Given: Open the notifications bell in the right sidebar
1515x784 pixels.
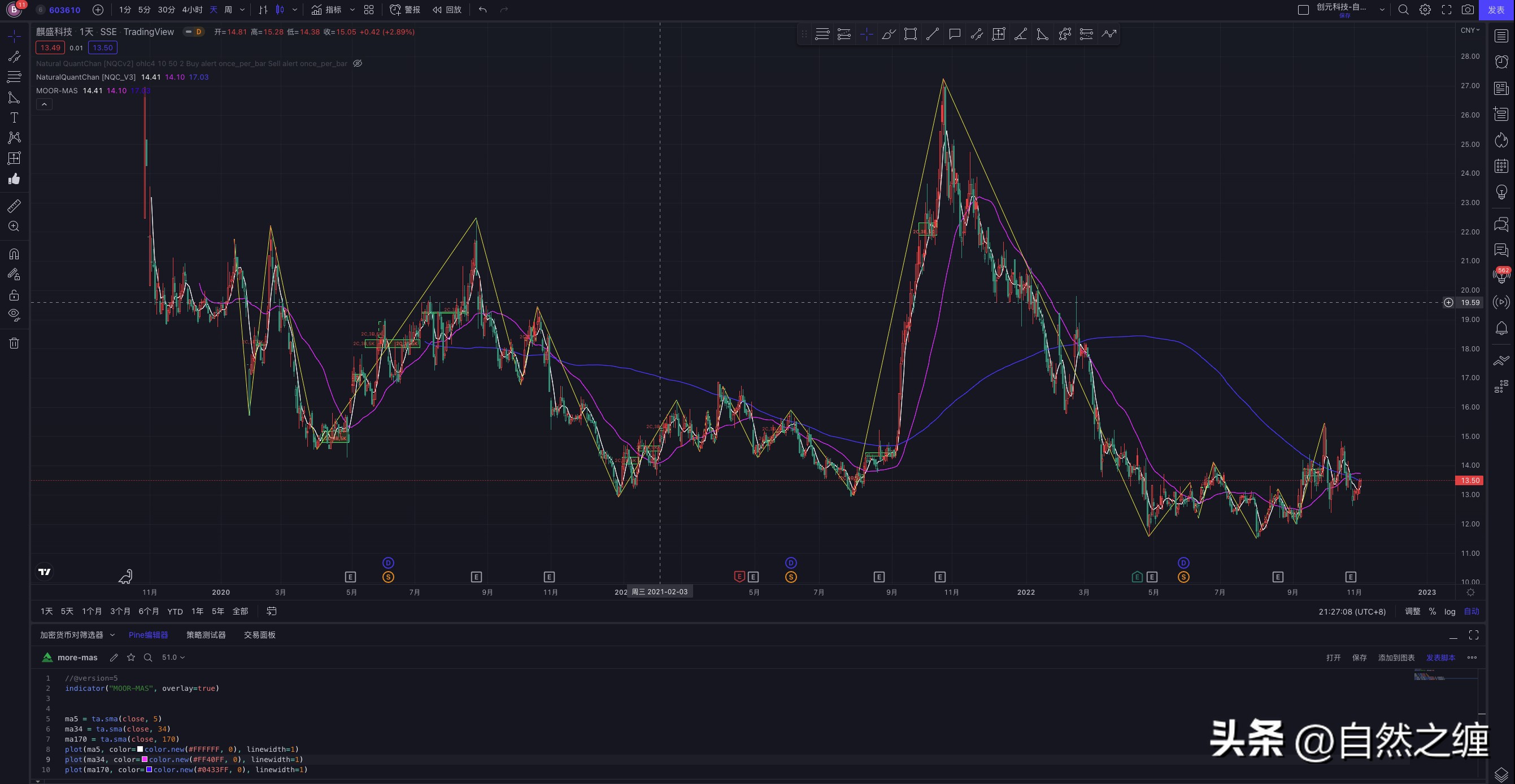Looking at the screenshot, I should [x=1500, y=328].
